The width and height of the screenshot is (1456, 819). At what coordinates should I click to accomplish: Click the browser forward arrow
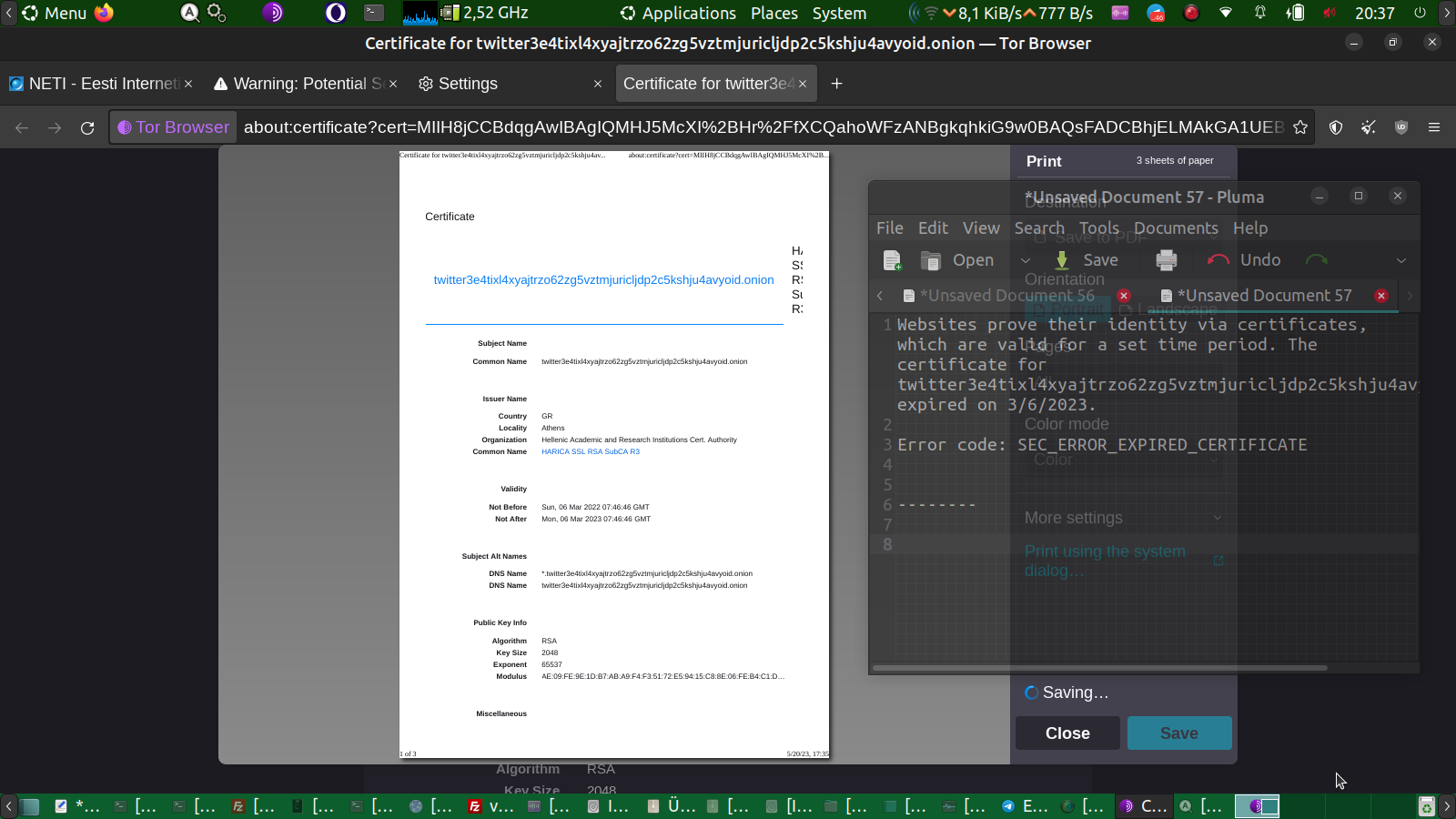[55, 127]
